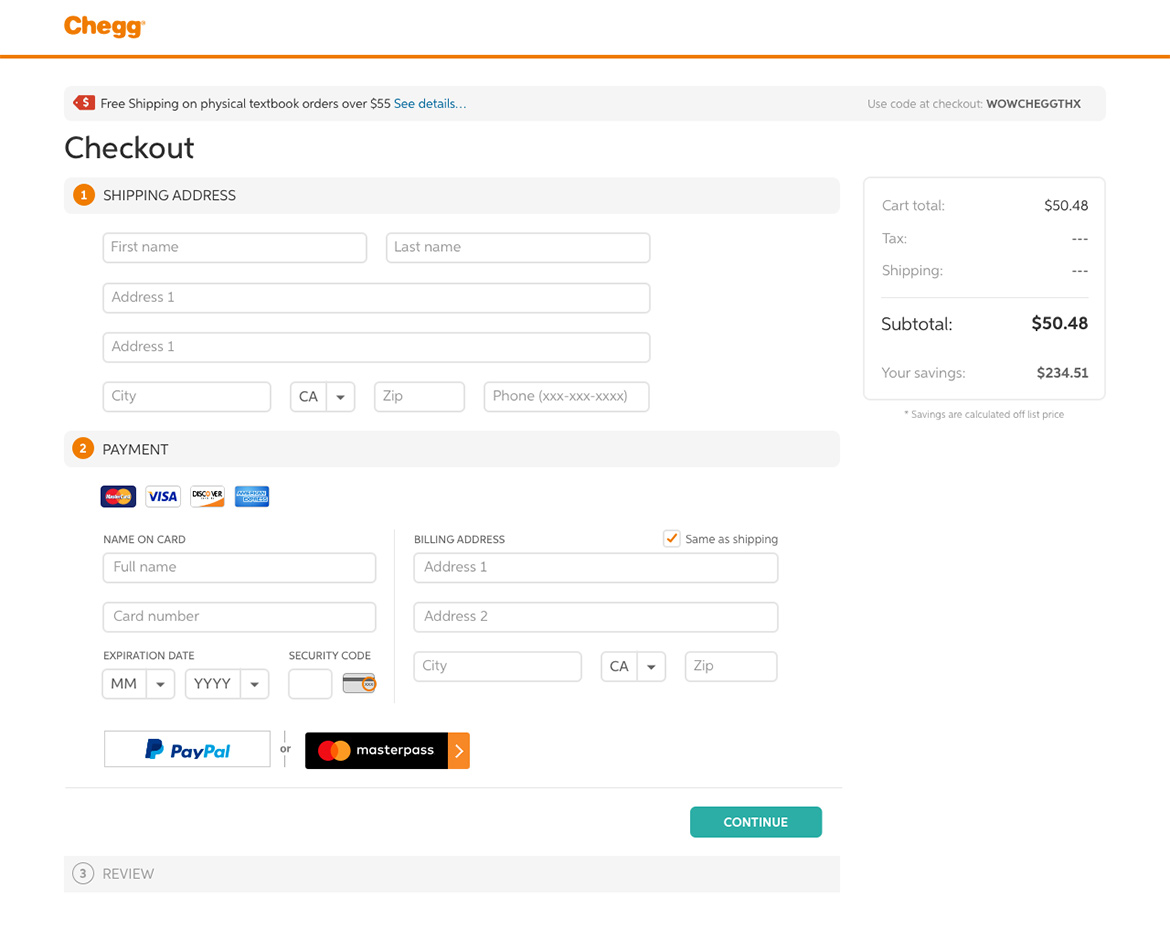Click step 2 orange circle badge
The height and width of the screenshot is (951, 1170).
83,448
